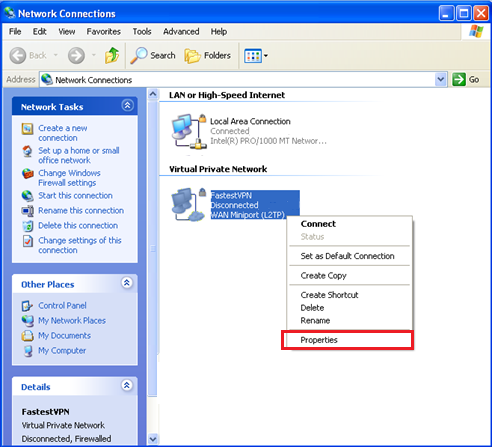This screenshot has width=492, height=447.
Task: Click the green Go button
Action: click(x=465, y=80)
